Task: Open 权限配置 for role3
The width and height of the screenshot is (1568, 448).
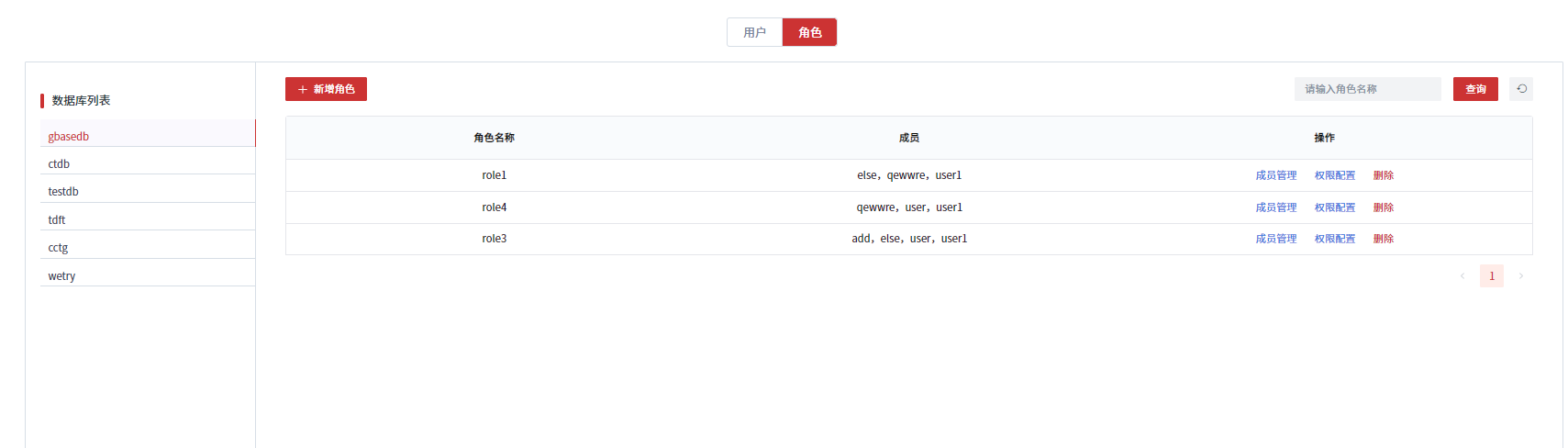Action: click(1334, 239)
